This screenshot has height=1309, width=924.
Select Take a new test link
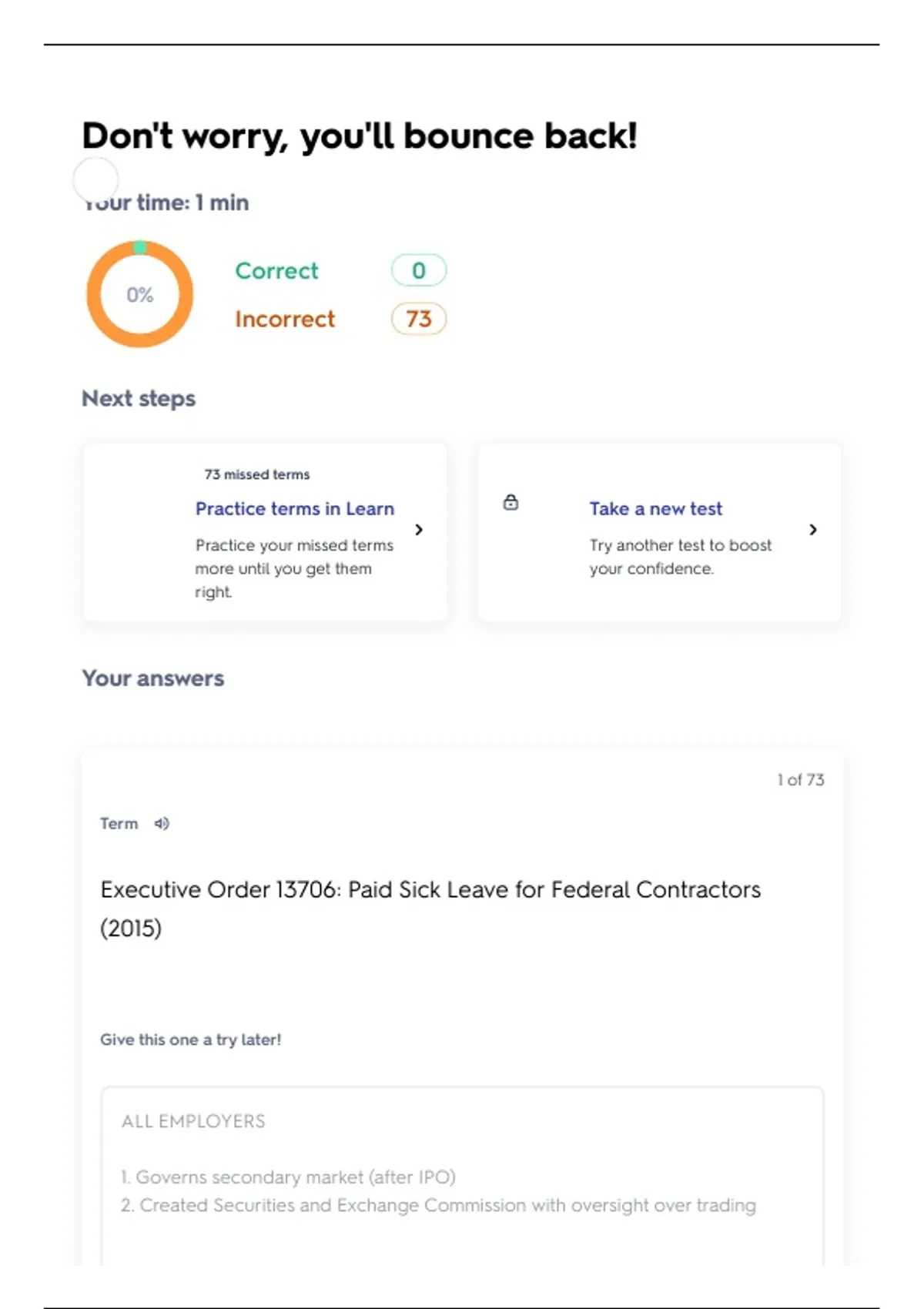[655, 509]
